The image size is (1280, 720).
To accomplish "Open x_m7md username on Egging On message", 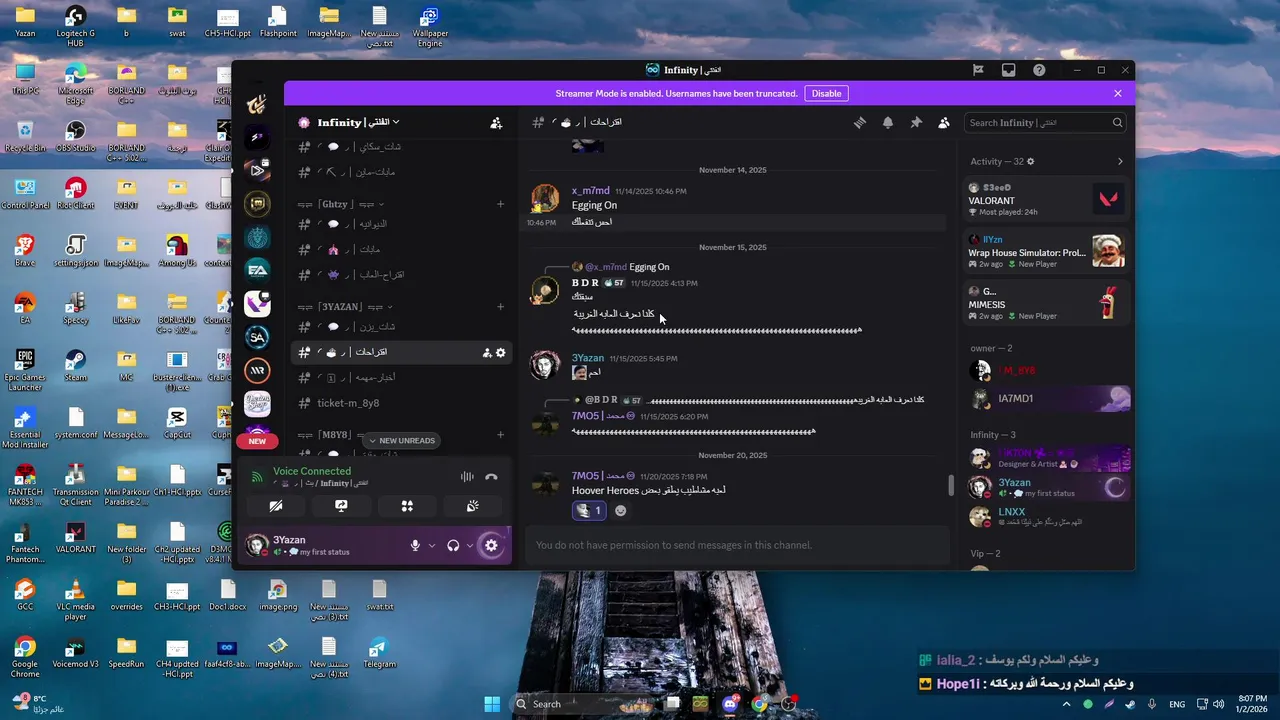I will (x=590, y=190).
